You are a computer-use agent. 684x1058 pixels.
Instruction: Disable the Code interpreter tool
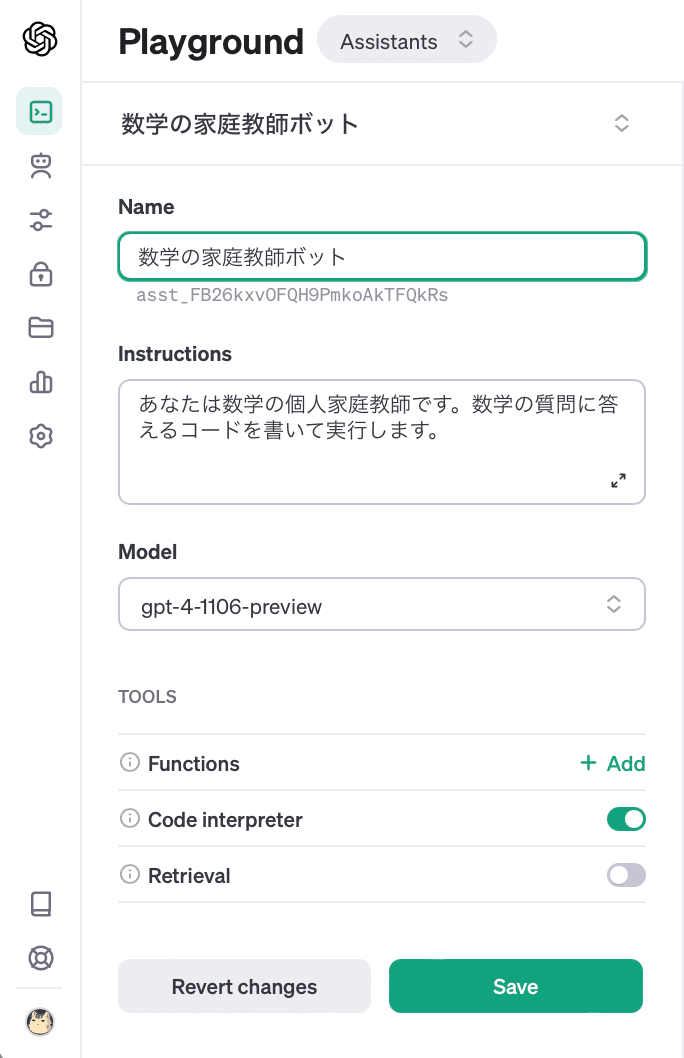tap(626, 819)
